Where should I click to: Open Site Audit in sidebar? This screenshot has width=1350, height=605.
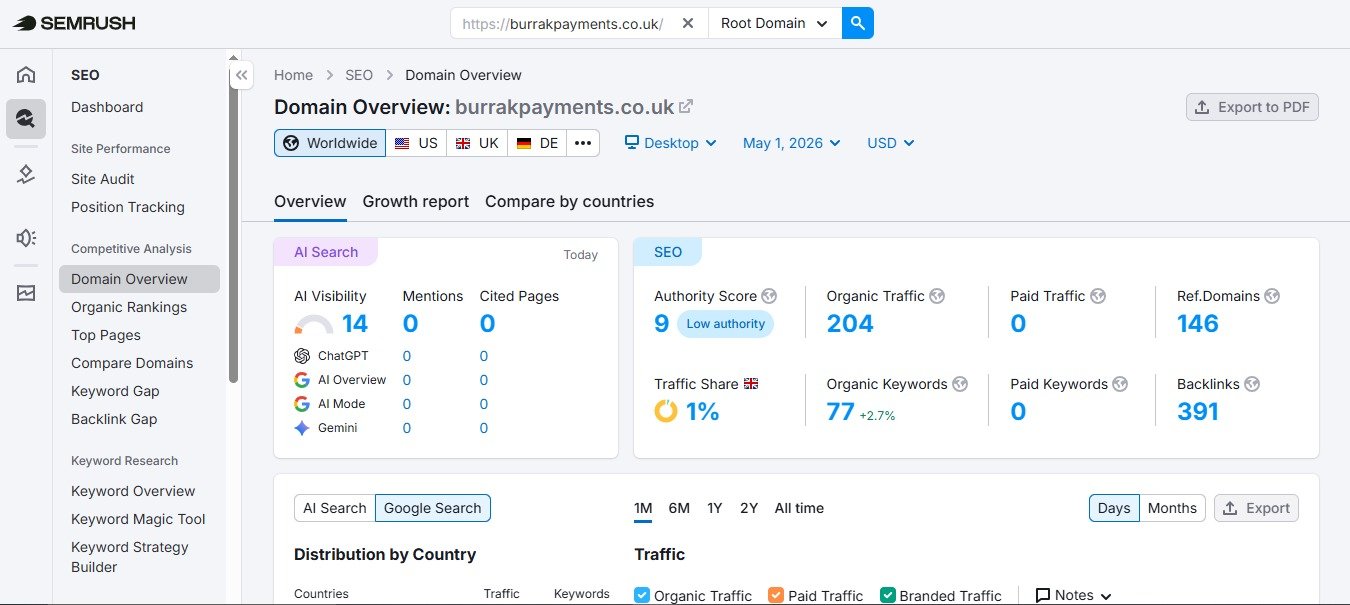(x=103, y=179)
